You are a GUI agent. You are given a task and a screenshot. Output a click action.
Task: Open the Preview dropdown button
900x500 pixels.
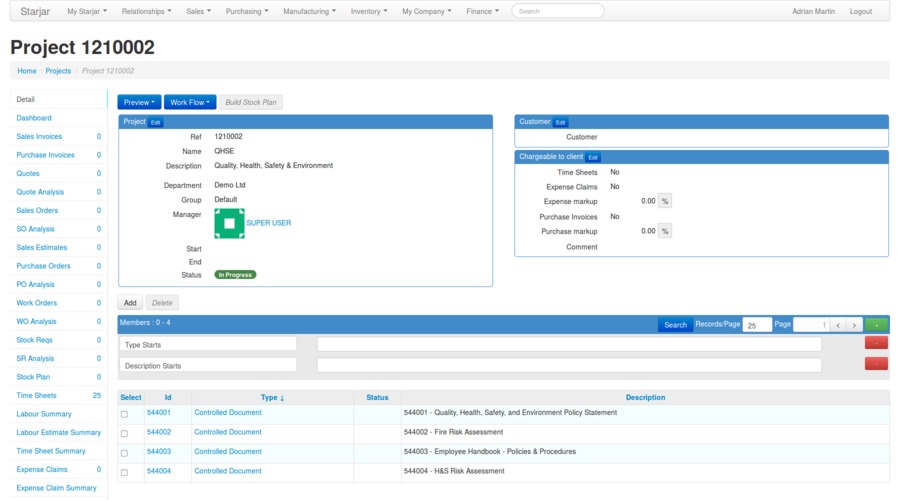coord(139,102)
